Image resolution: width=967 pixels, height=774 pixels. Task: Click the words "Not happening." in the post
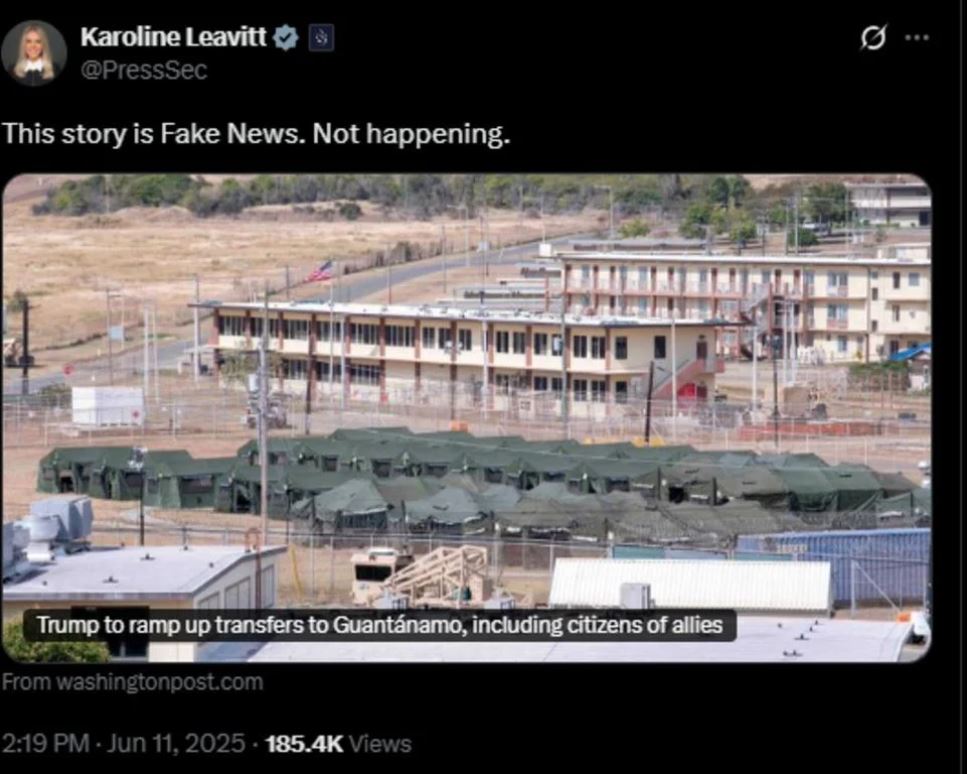tap(412, 134)
